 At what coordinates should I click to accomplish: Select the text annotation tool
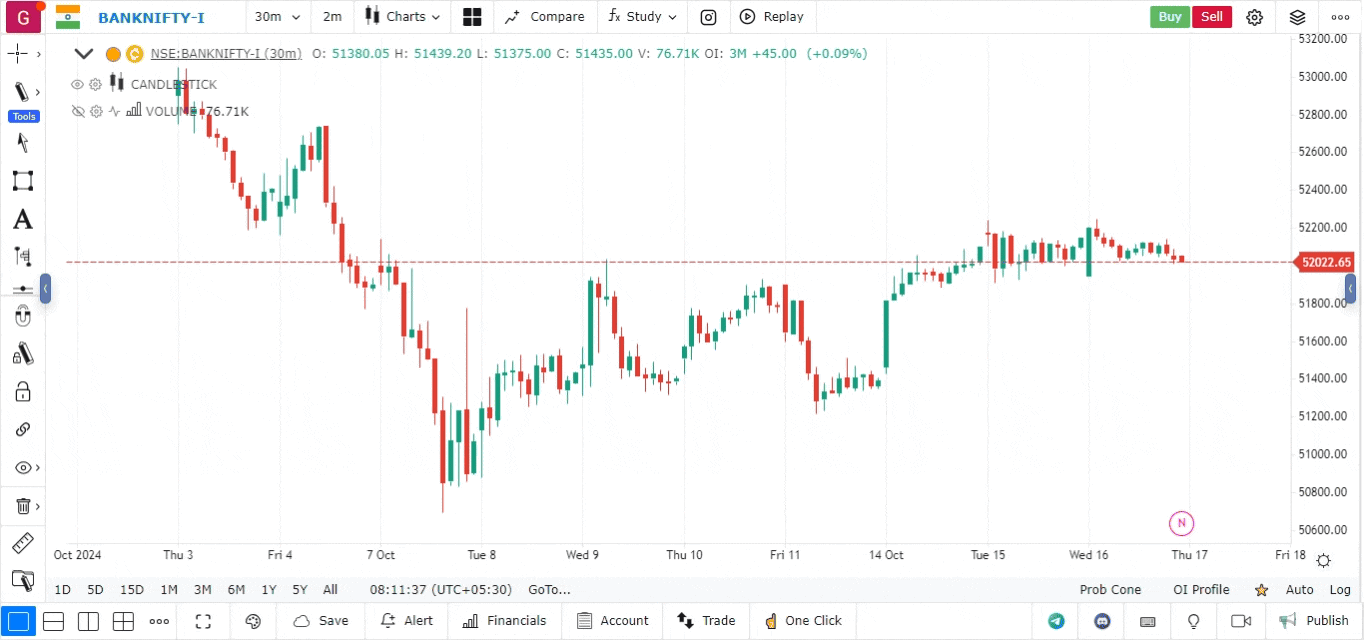pos(22,220)
